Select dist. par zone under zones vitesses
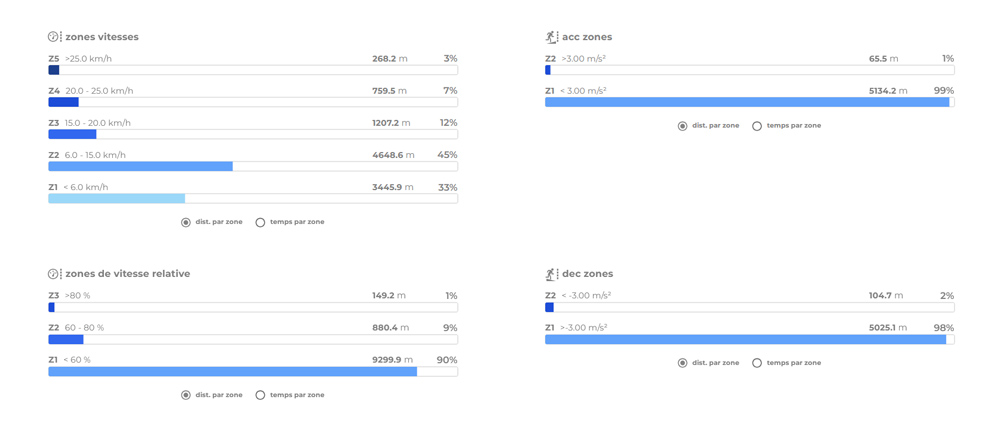The image size is (1000, 423). (186, 222)
